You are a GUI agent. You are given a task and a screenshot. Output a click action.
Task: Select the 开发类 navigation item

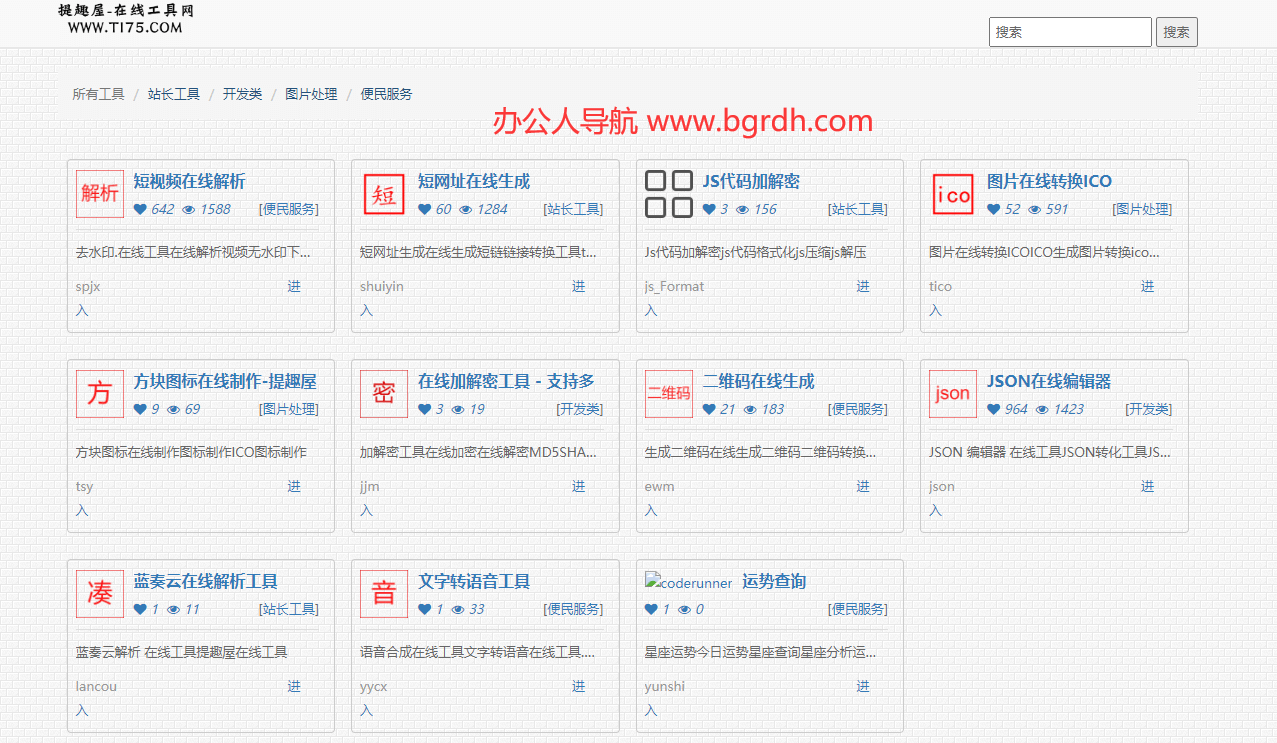(242, 94)
